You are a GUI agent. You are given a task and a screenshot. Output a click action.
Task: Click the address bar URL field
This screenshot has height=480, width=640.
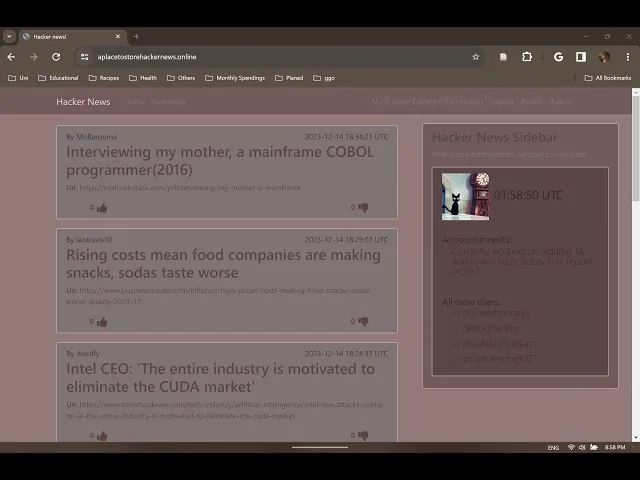282,57
